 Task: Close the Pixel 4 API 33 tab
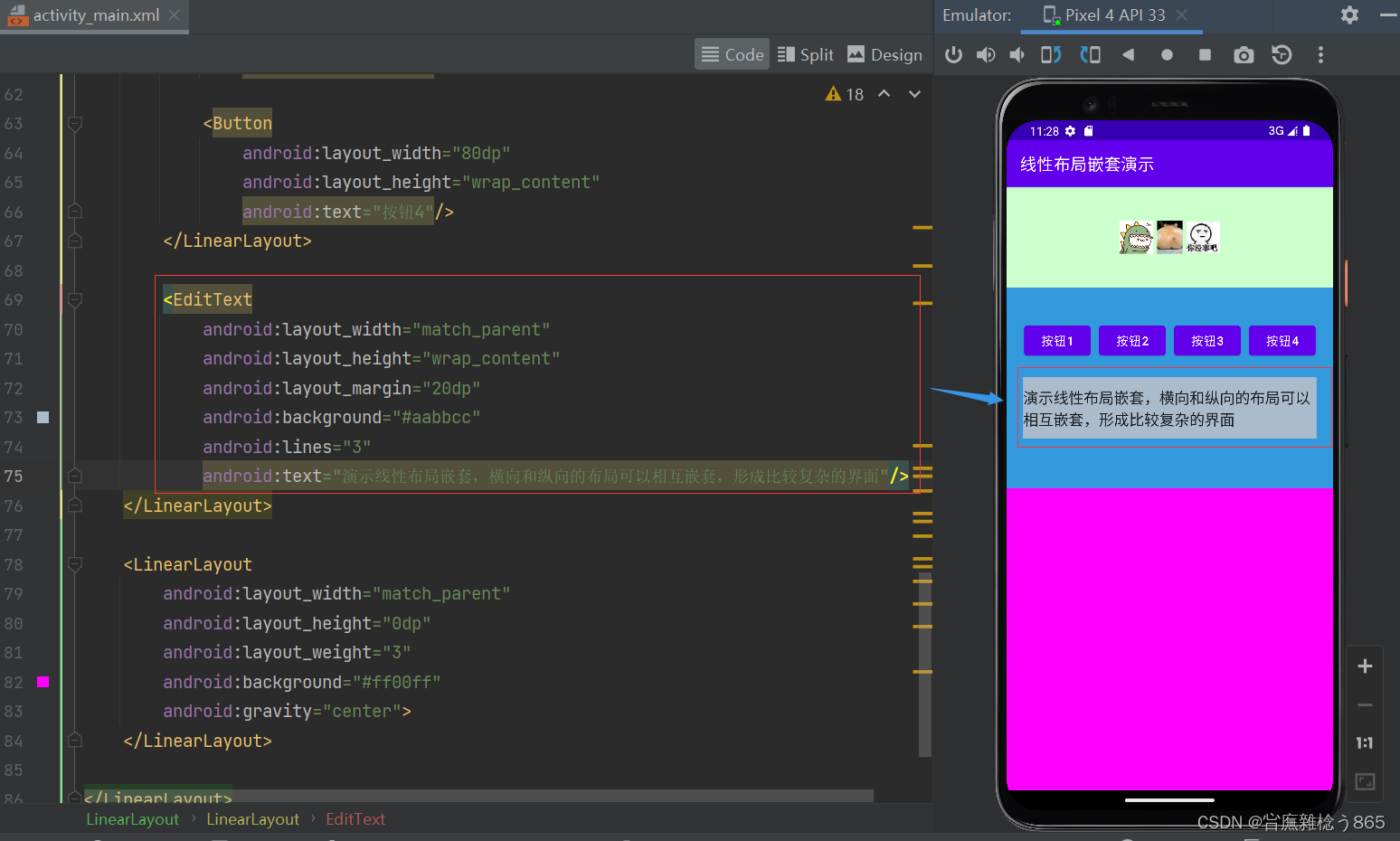coord(1181,15)
